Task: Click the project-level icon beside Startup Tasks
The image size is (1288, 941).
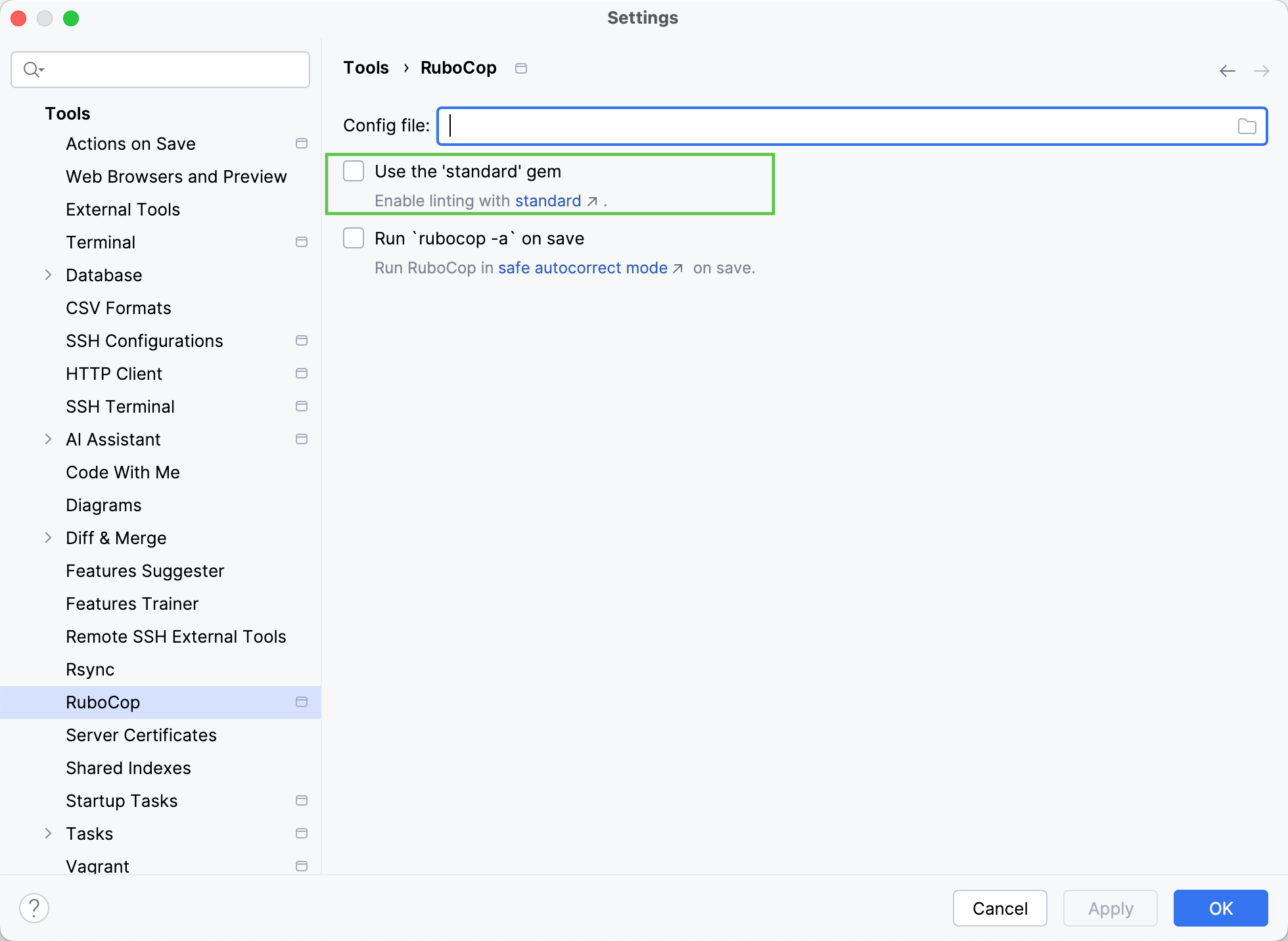Action: coord(302,800)
